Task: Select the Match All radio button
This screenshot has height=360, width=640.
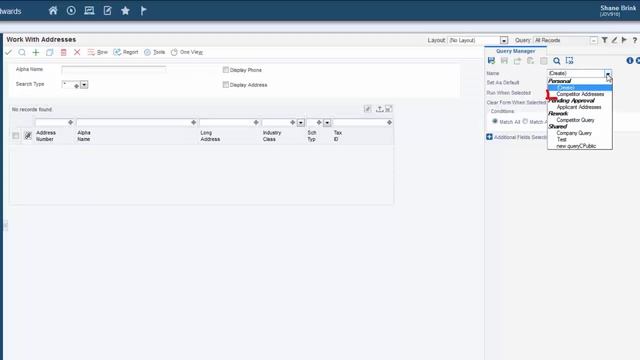Action: (495, 122)
